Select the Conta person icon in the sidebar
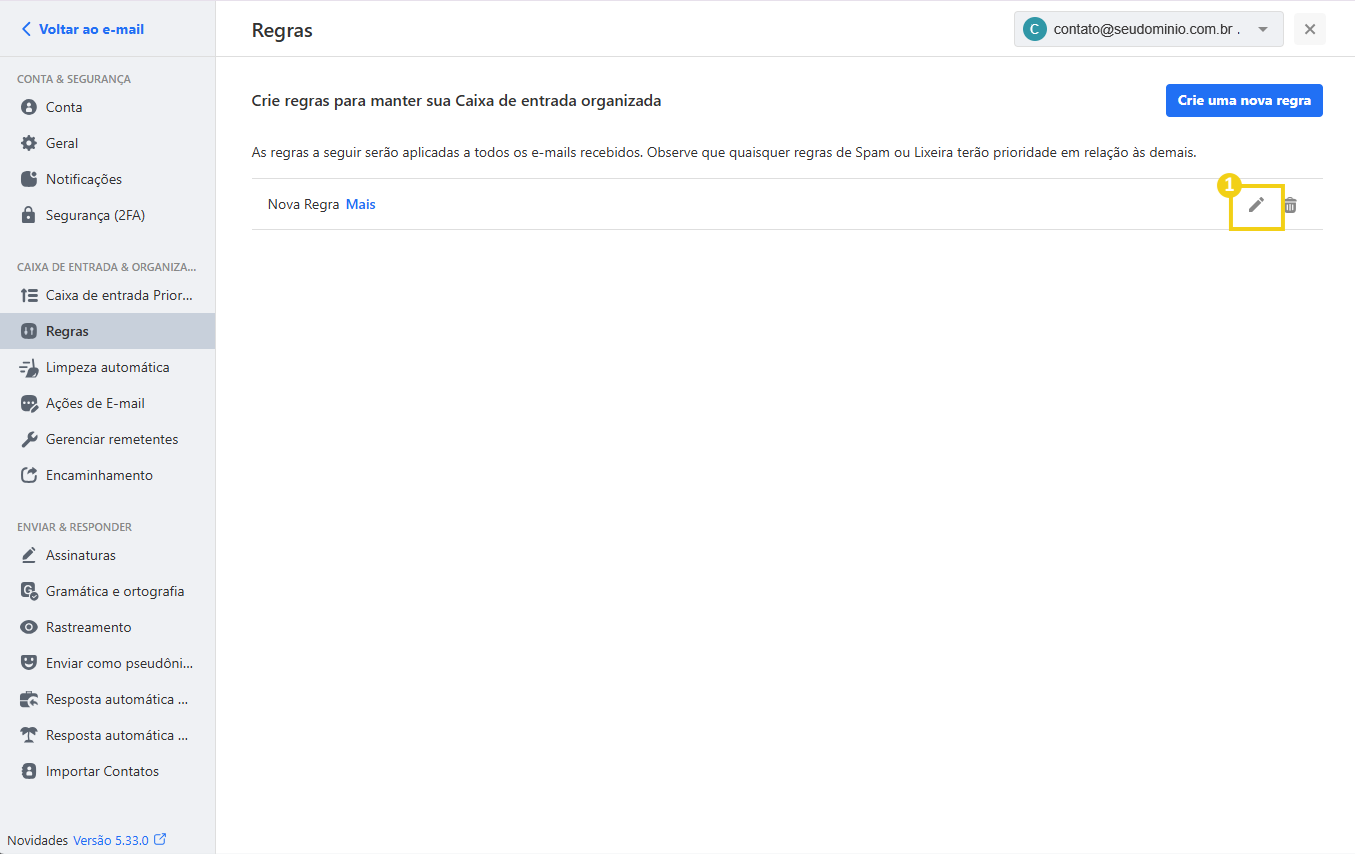 pyautogui.click(x=27, y=107)
